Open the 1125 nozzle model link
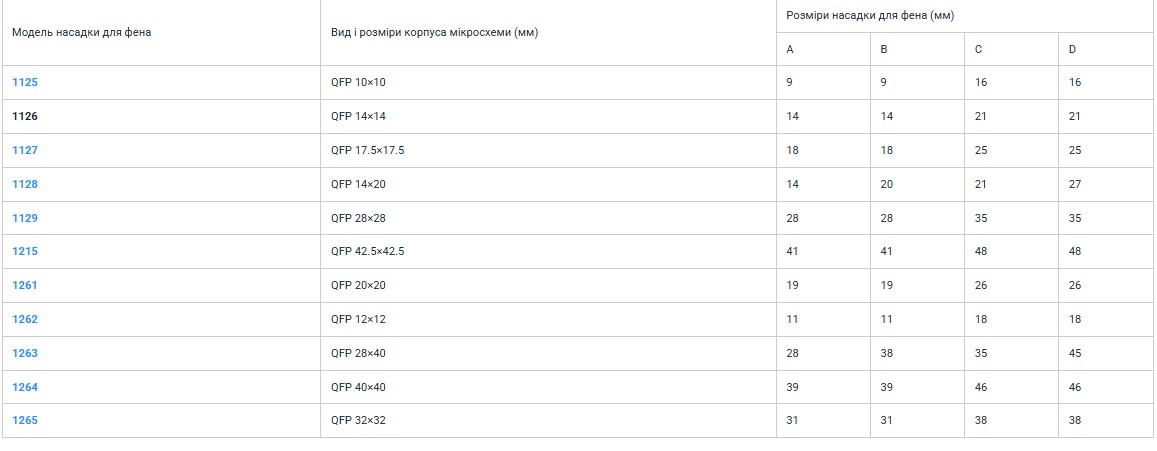This screenshot has width=1157, height=451. coord(24,83)
